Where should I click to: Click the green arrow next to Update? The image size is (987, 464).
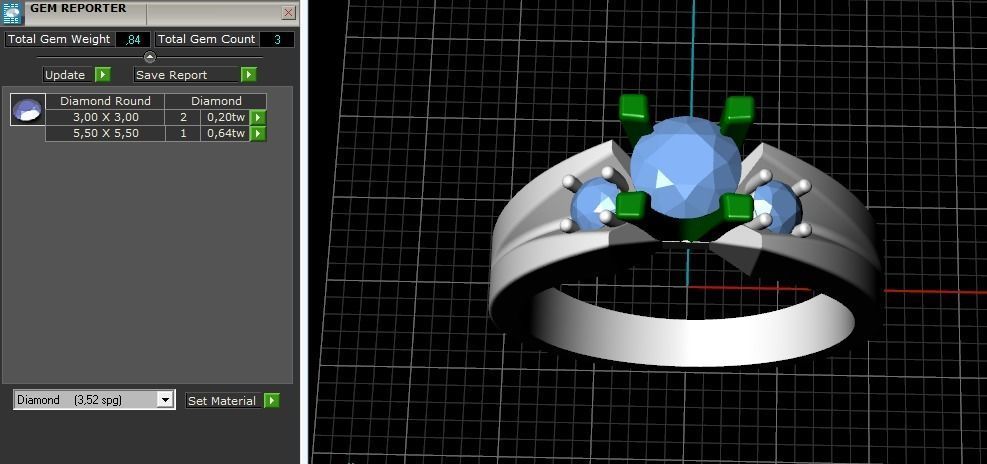103,75
